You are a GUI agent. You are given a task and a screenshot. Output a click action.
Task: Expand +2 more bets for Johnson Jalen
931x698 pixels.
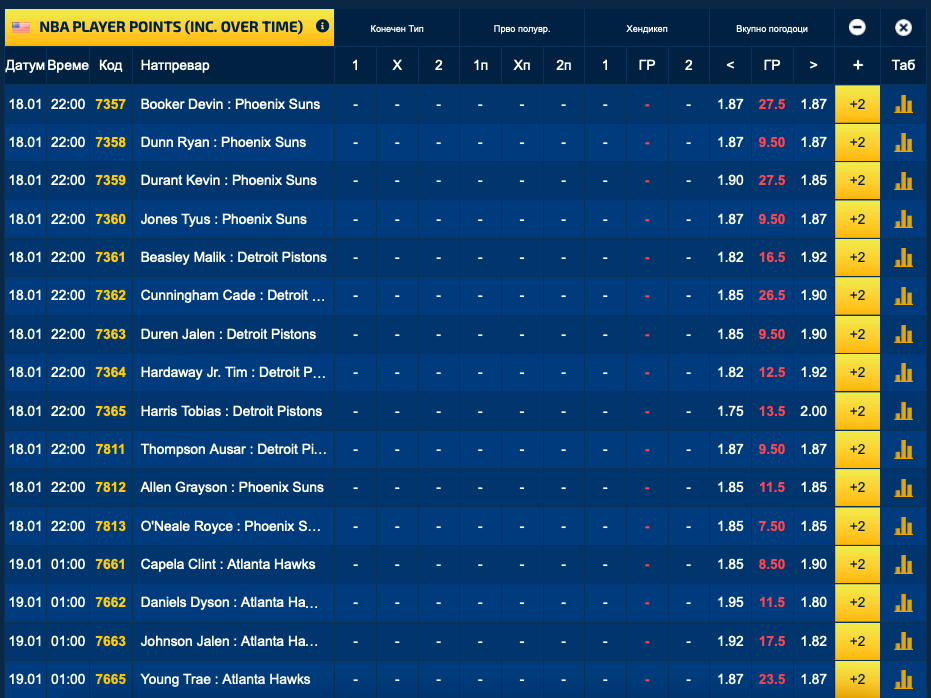(857, 641)
